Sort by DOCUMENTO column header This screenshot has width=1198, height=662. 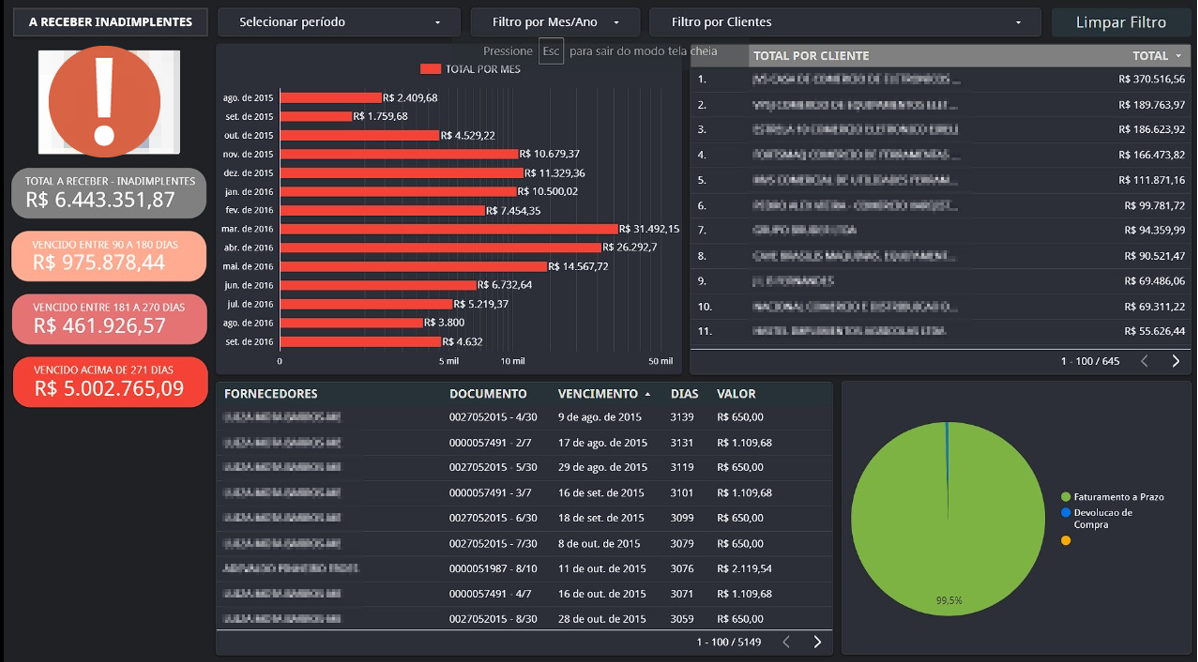(x=487, y=394)
